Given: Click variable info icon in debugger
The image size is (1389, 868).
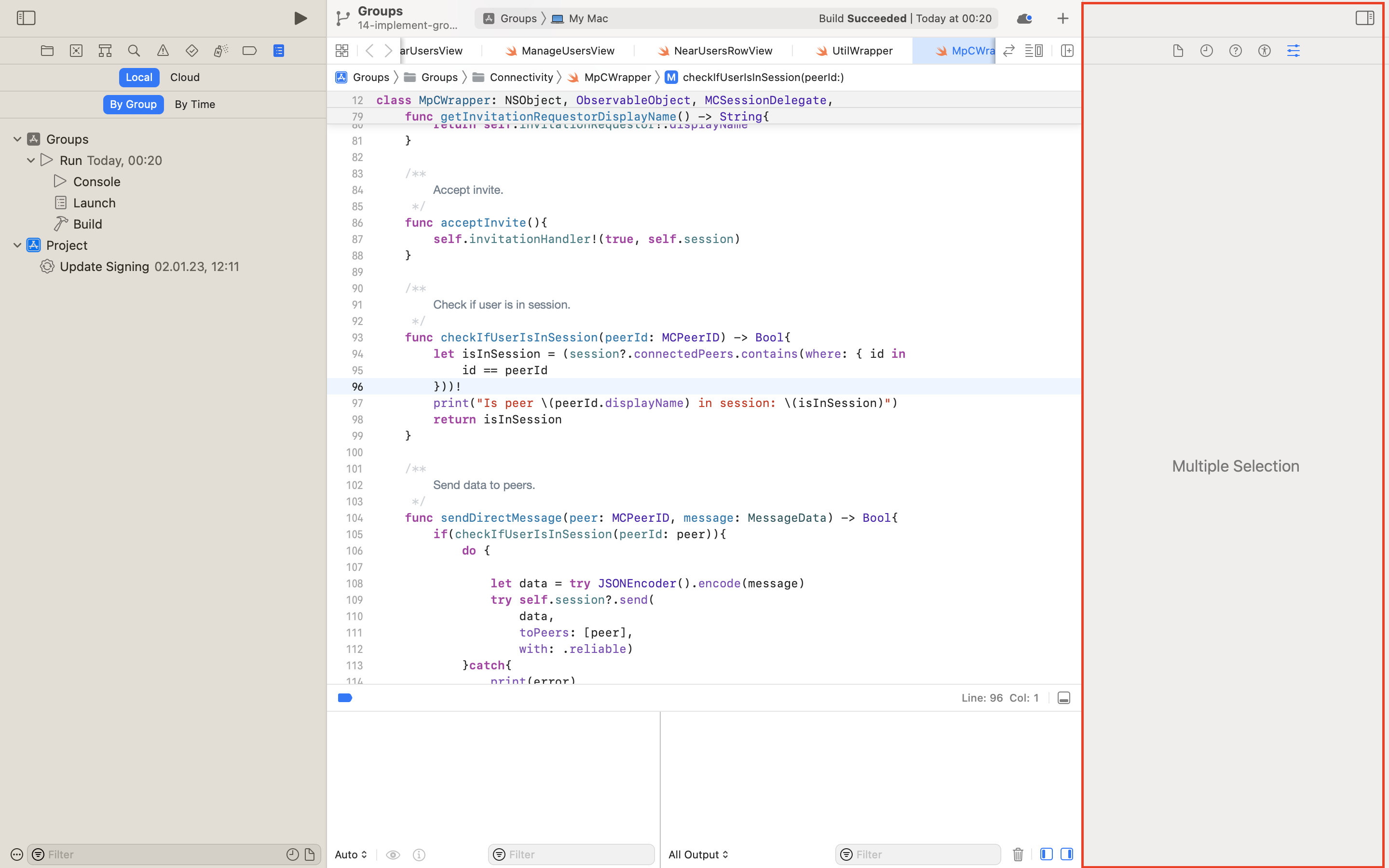Looking at the screenshot, I should pyautogui.click(x=419, y=854).
